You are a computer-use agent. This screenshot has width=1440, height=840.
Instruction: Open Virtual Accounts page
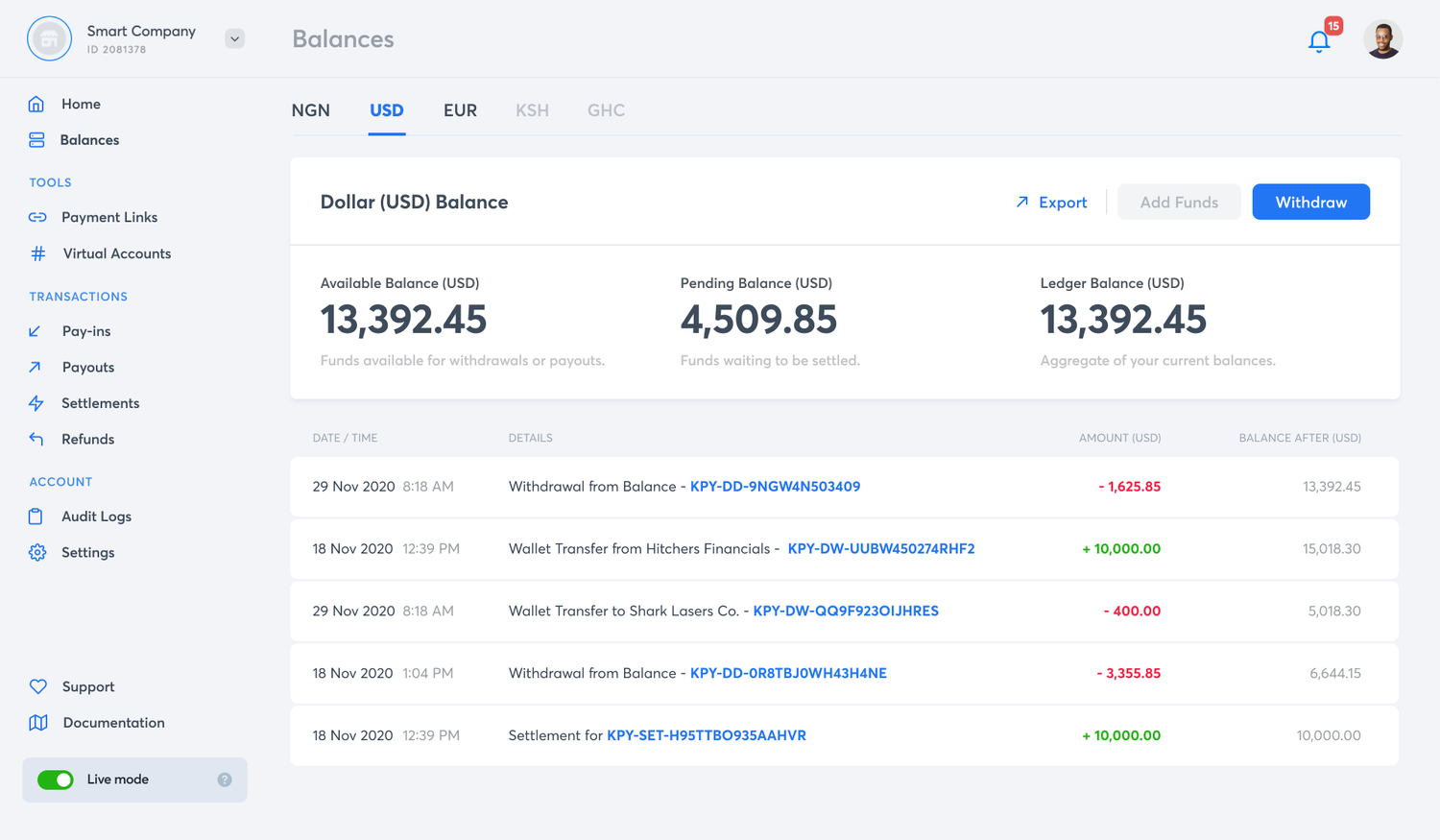tap(117, 253)
